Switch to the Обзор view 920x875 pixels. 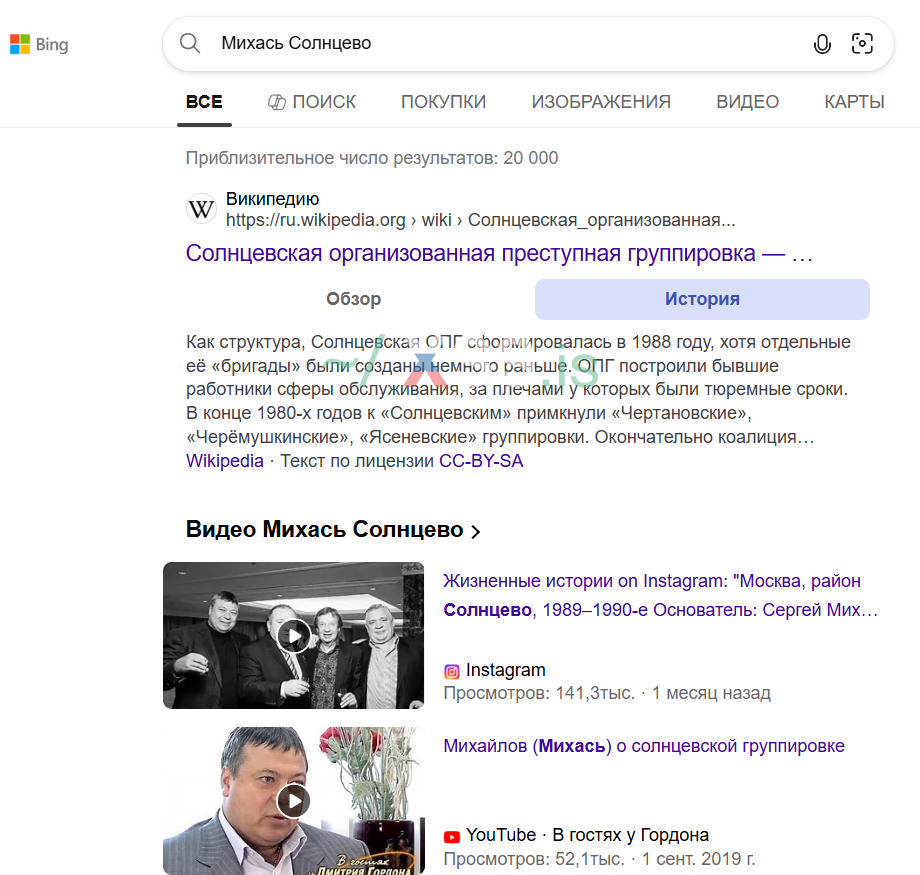tap(353, 298)
